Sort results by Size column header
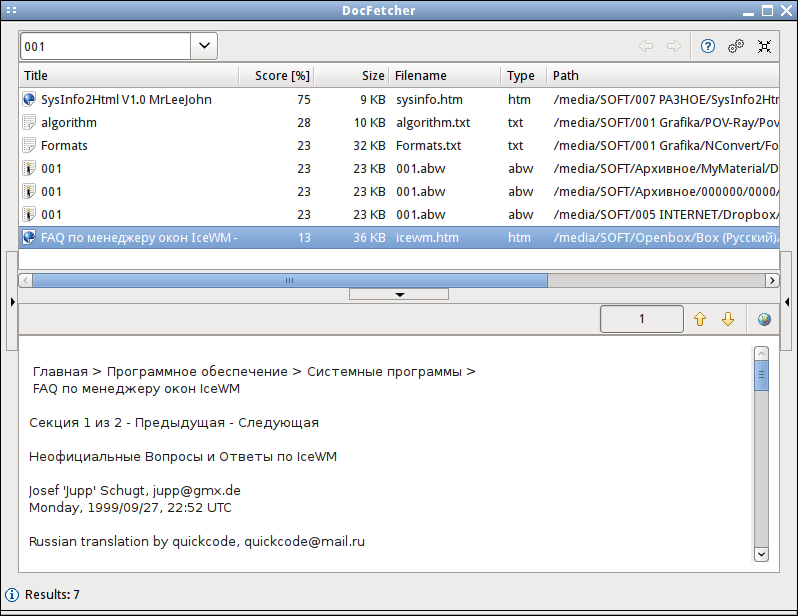Viewport: 798px width, 616px height. pos(351,75)
